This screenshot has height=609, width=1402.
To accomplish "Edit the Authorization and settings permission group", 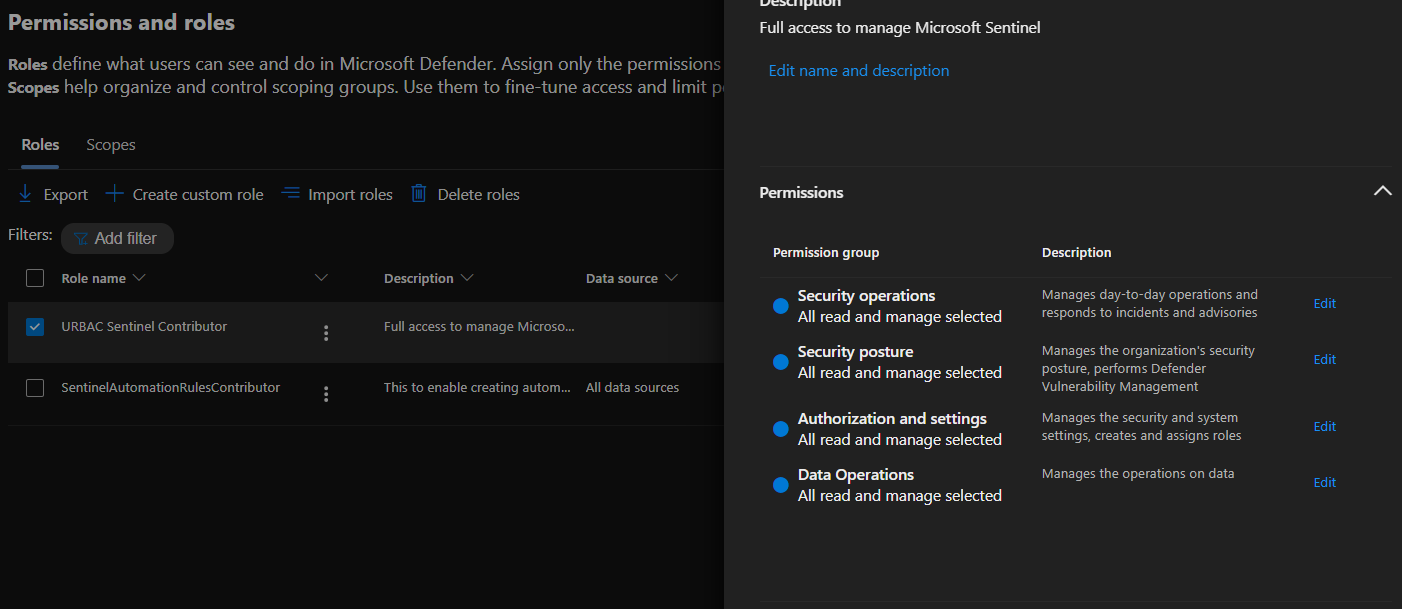I will (x=1324, y=426).
